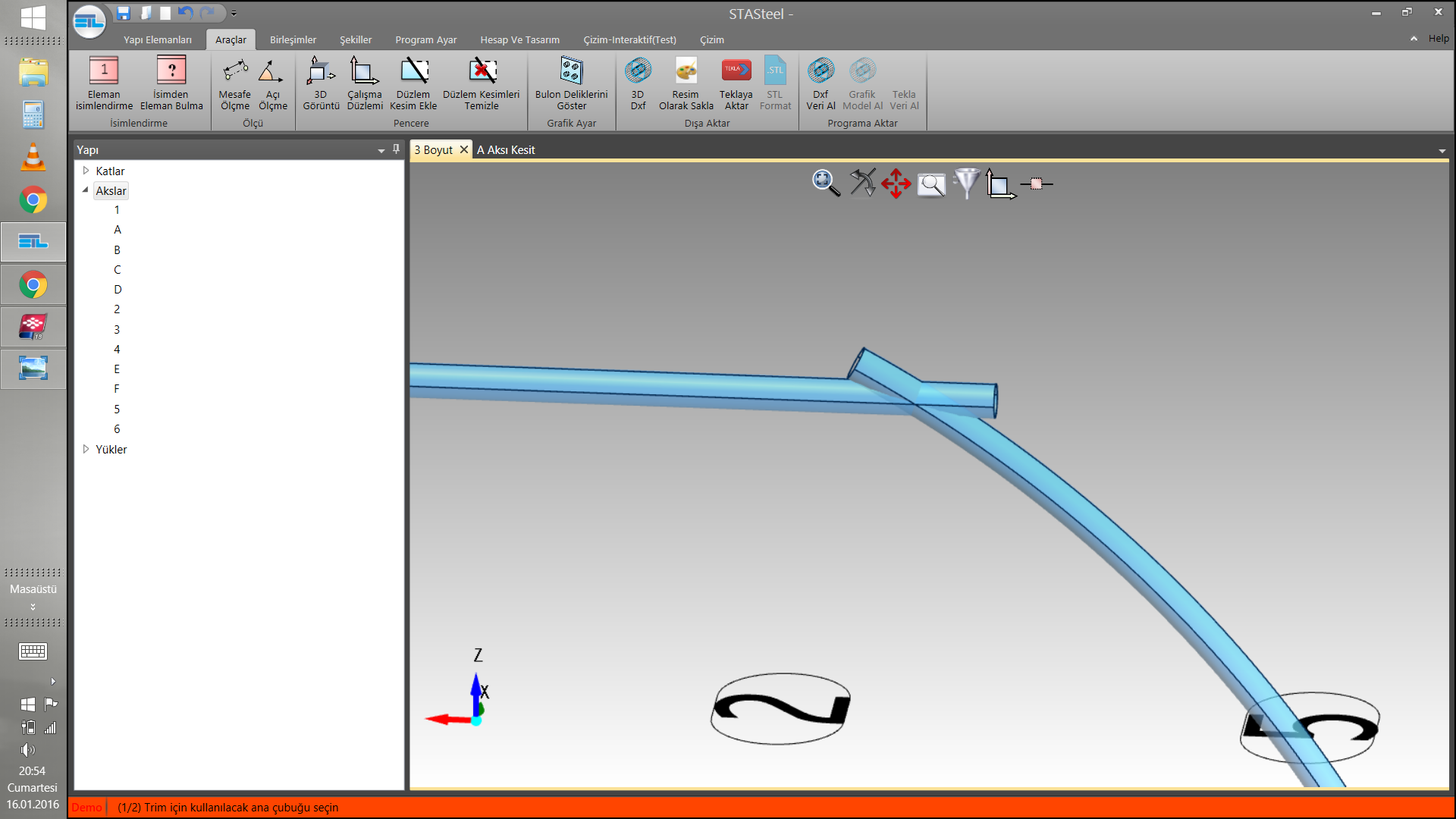Viewport: 1456px width, 819px height.
Task: Open the 3D Görüntü view tool
Action: (x=321, y=83)
